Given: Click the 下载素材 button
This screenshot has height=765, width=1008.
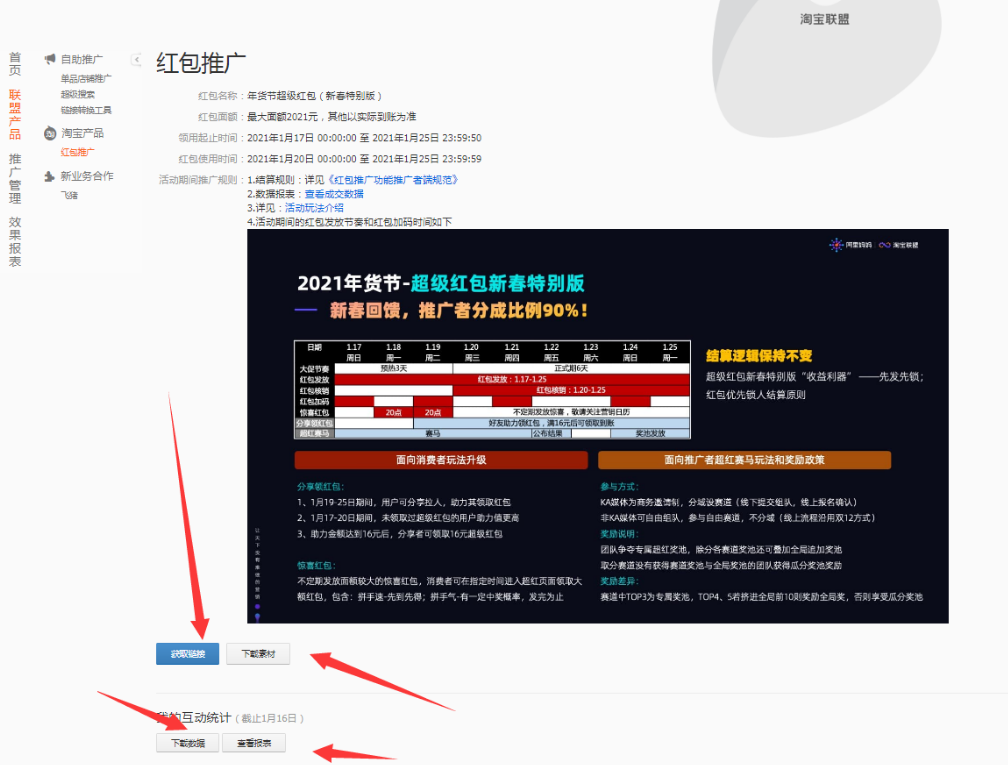Looking at the screenshot, I should 258,654.
